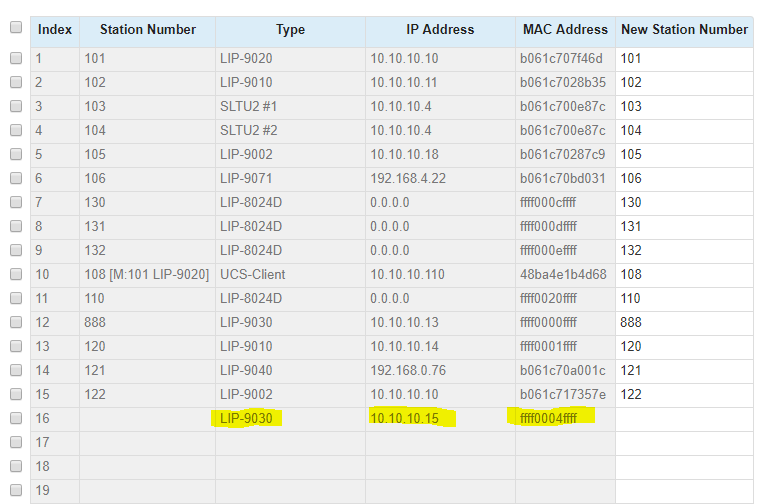This screenshot has width=769, height=504.
Task: Click empty New Station Number field in row 16
Action: [x=684, y=419]
